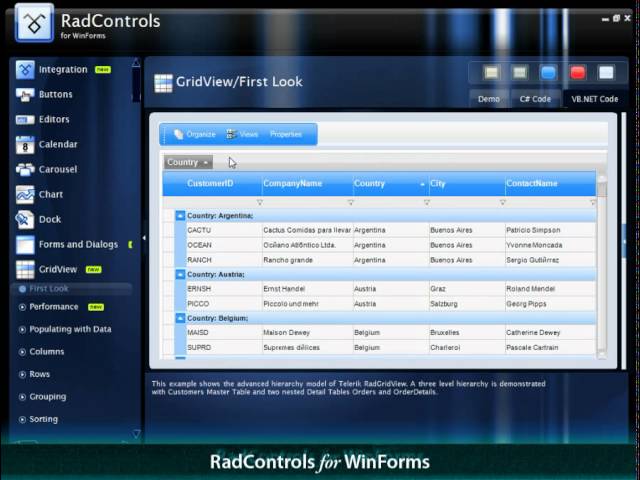The width and height of the screenshot is (640, 480).
Task: Click the Ernst Handel company cell
Action: 307,289
